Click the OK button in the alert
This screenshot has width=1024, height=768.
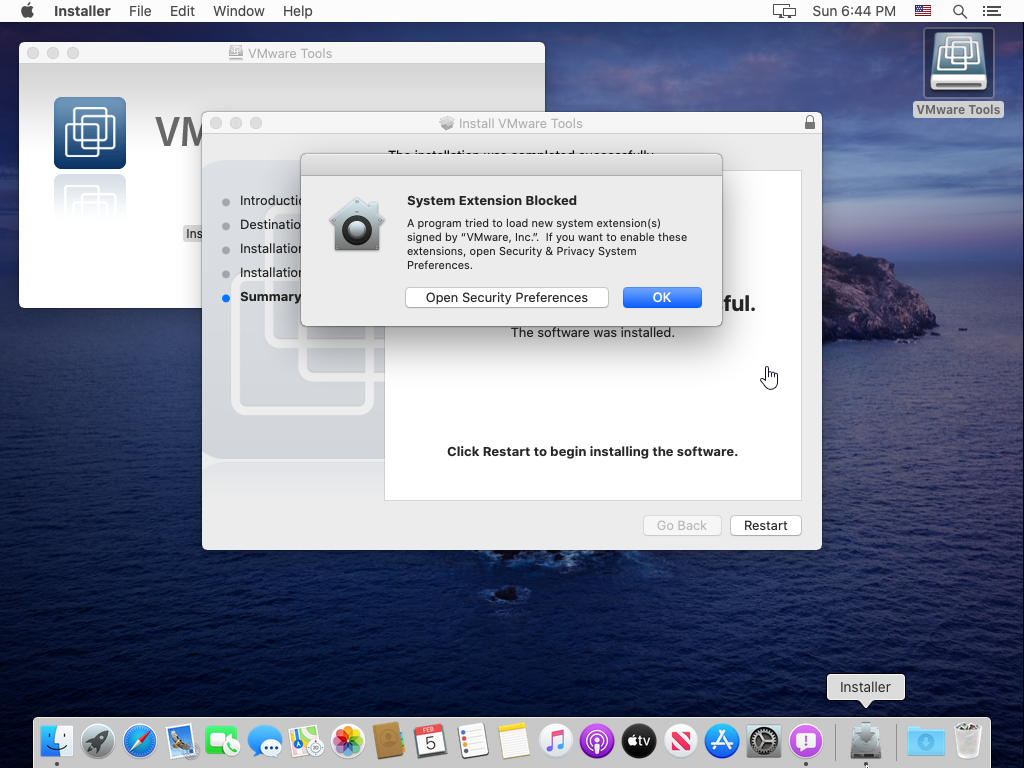coord(661,298)
